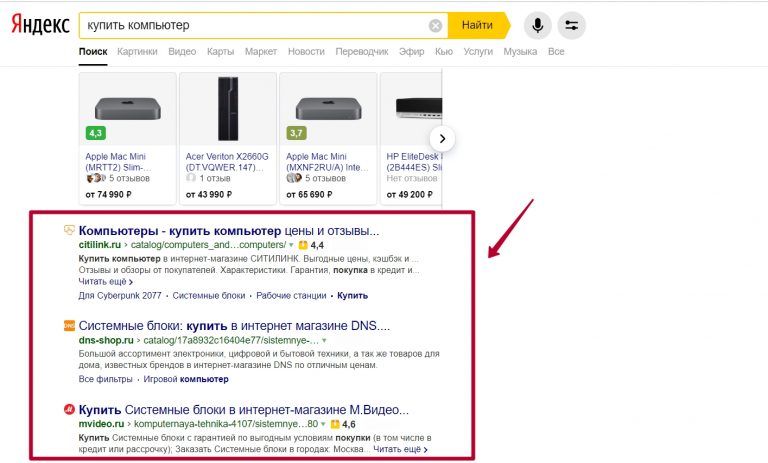
Task: Click reviewer avatars on Mac Mini MRTT2 card
Action: pos(96,178)
